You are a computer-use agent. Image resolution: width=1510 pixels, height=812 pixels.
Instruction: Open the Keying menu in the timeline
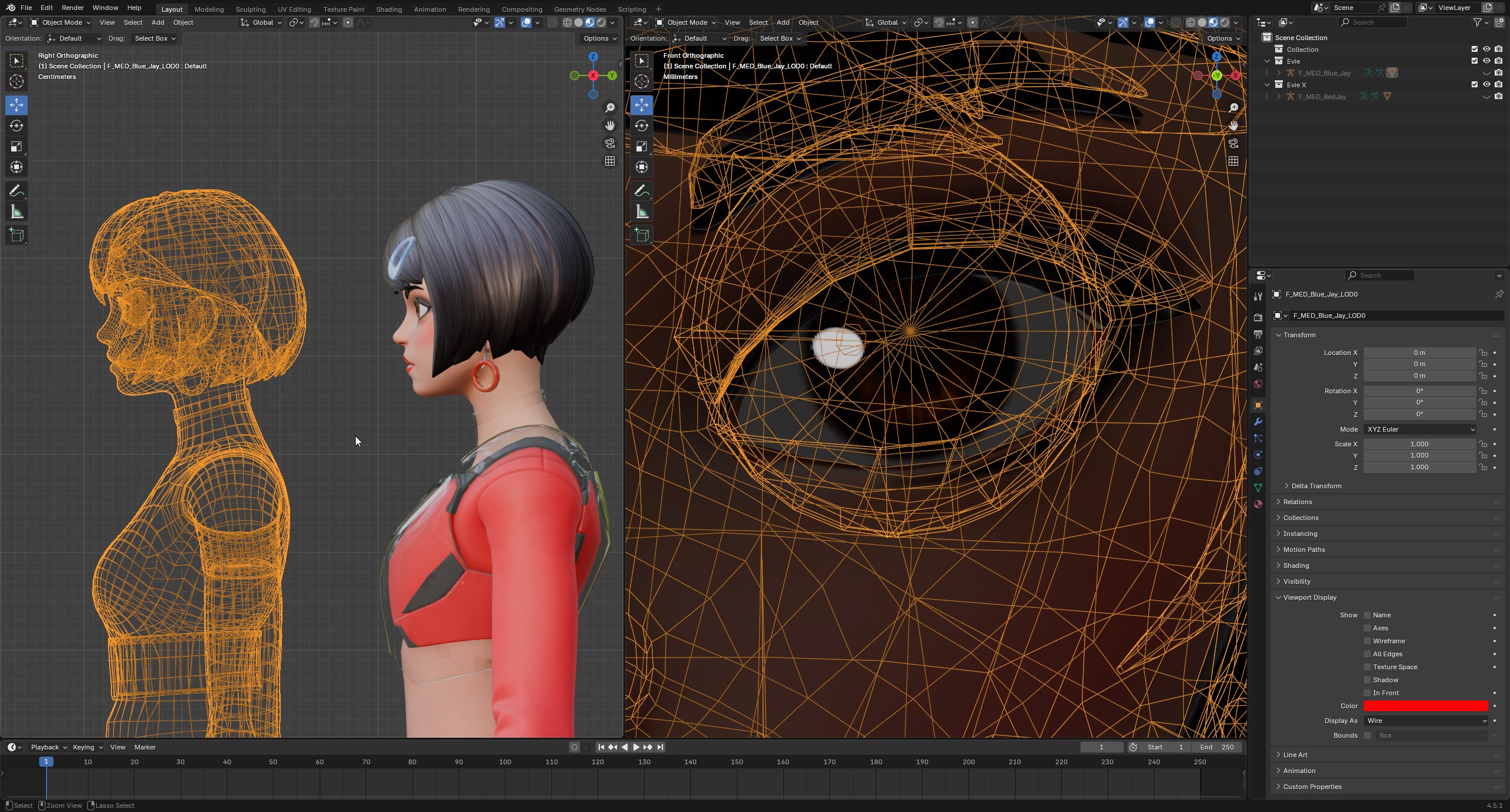pos(87,747)
